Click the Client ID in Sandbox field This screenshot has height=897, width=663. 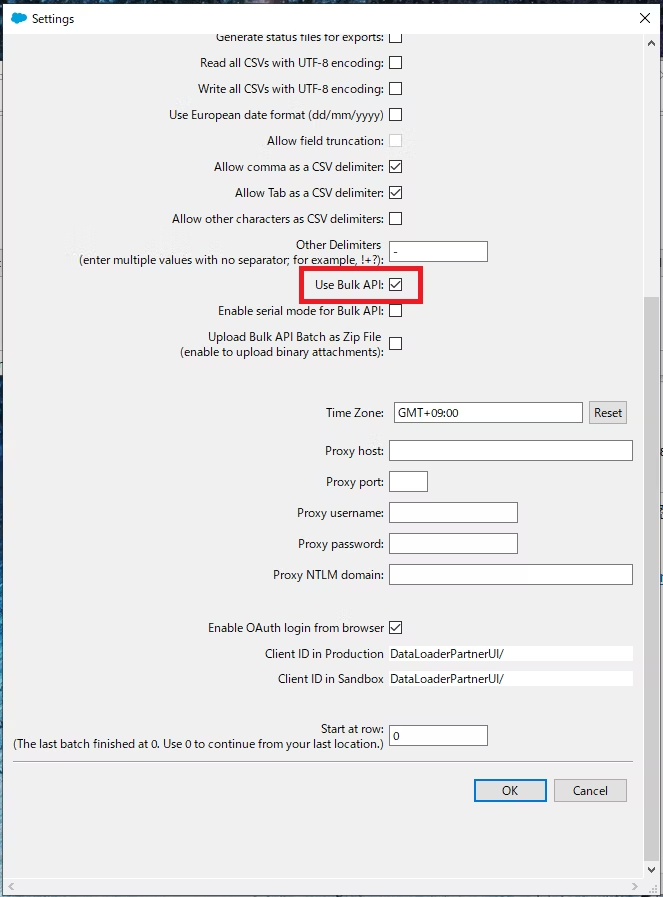[x=511, y=678]
